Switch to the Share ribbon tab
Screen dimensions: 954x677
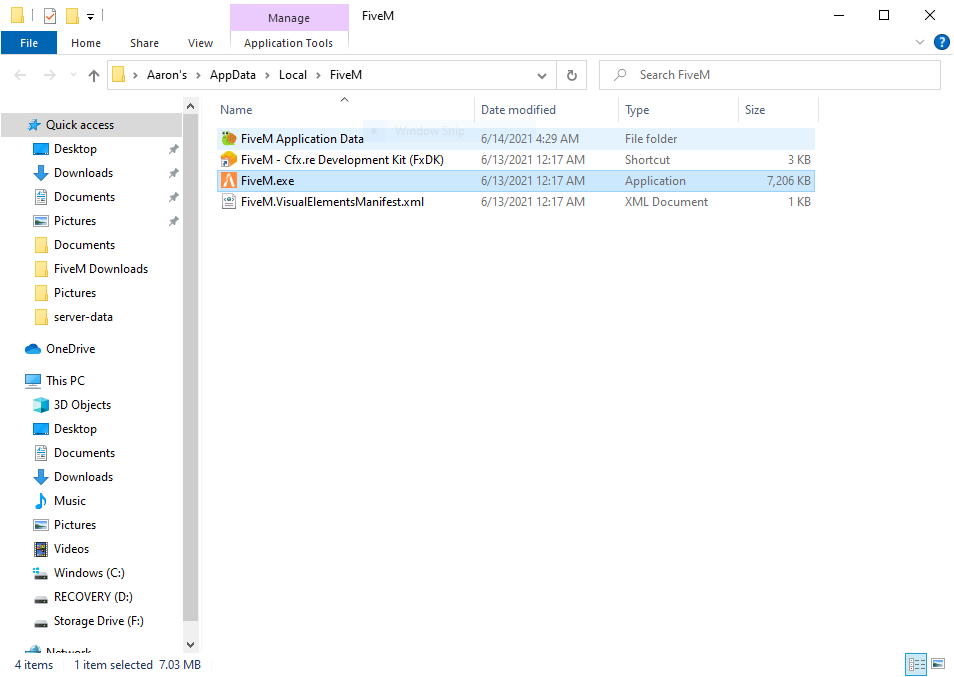pos(144,43)
